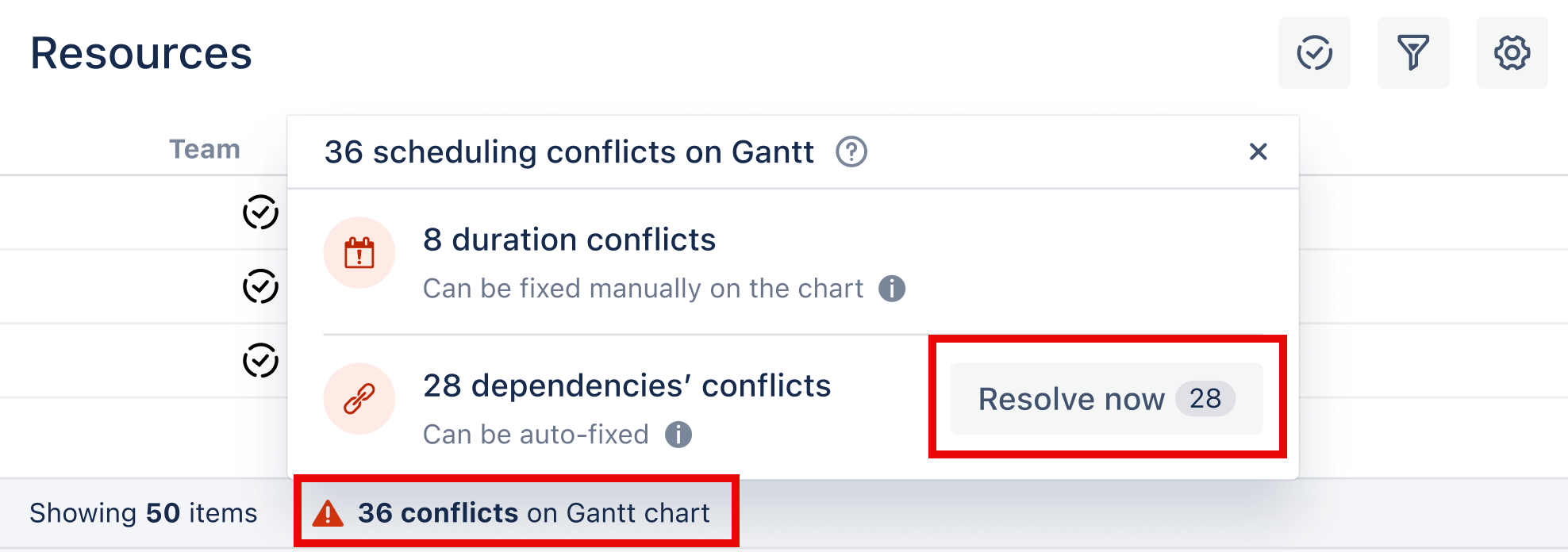Dismiss the conflicts popup with the X
Image resolution: width=1568 pixels, height=552 pixels.
point(1259,152)
